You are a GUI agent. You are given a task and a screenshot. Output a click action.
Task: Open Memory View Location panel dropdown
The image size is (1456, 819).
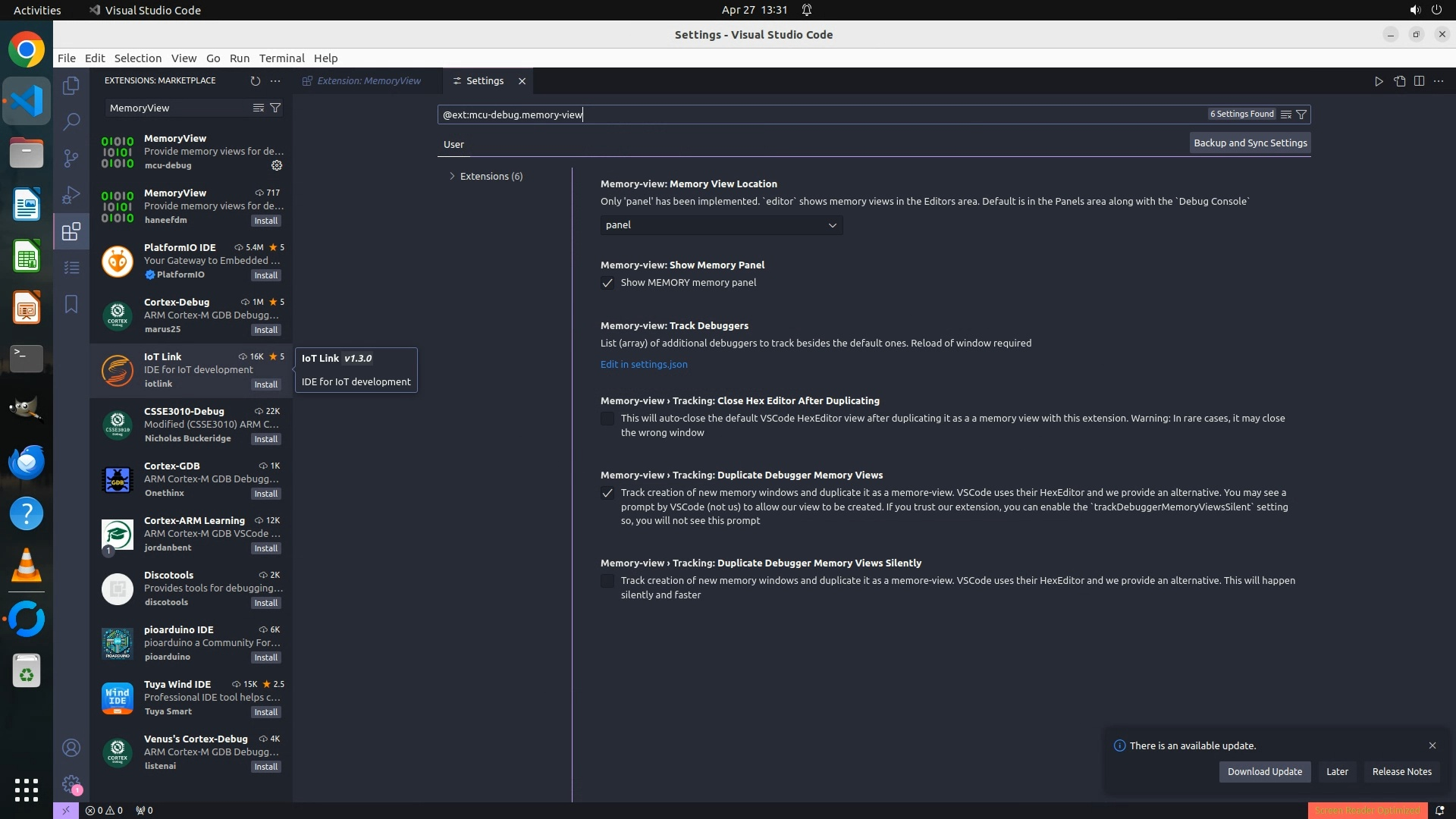pos(721,225)
